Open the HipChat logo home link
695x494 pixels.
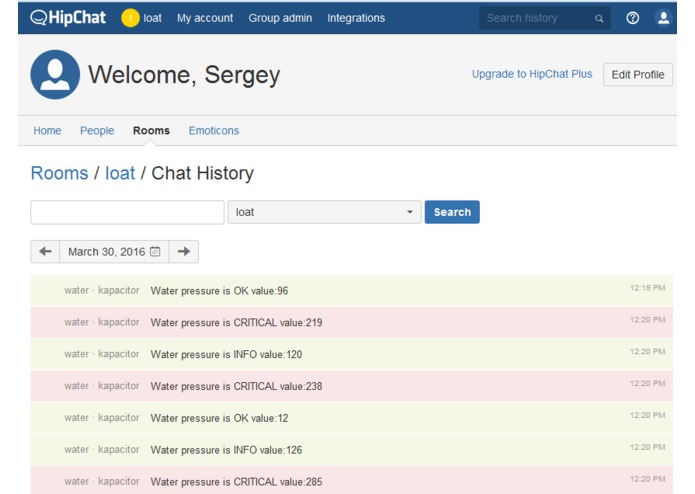(68, 18)
